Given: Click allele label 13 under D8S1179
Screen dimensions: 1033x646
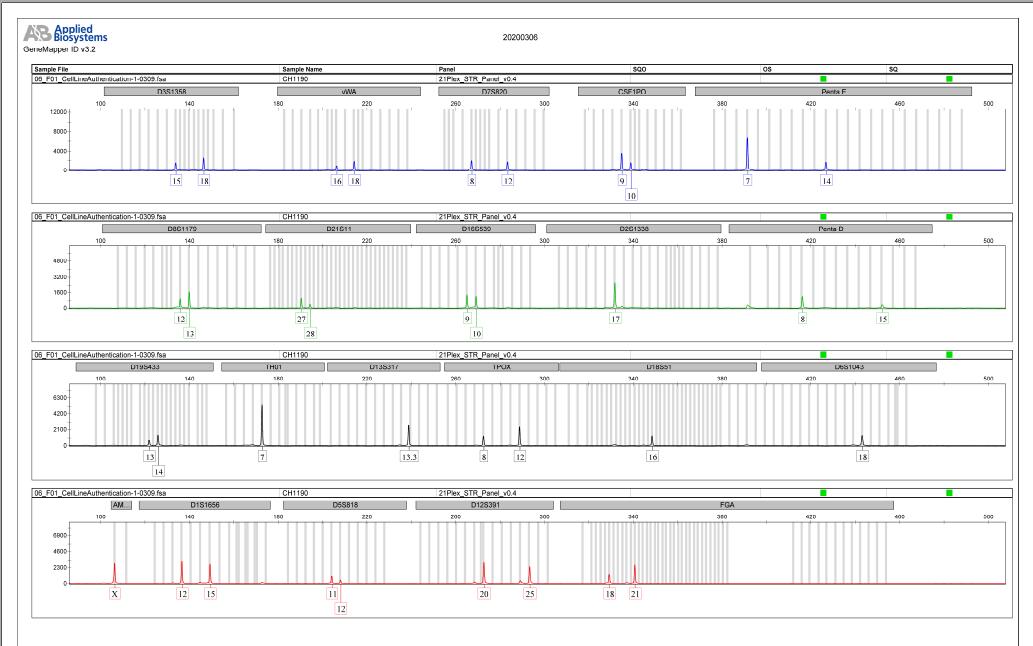Looking at the screenshot, I should [x=190, y=334].
